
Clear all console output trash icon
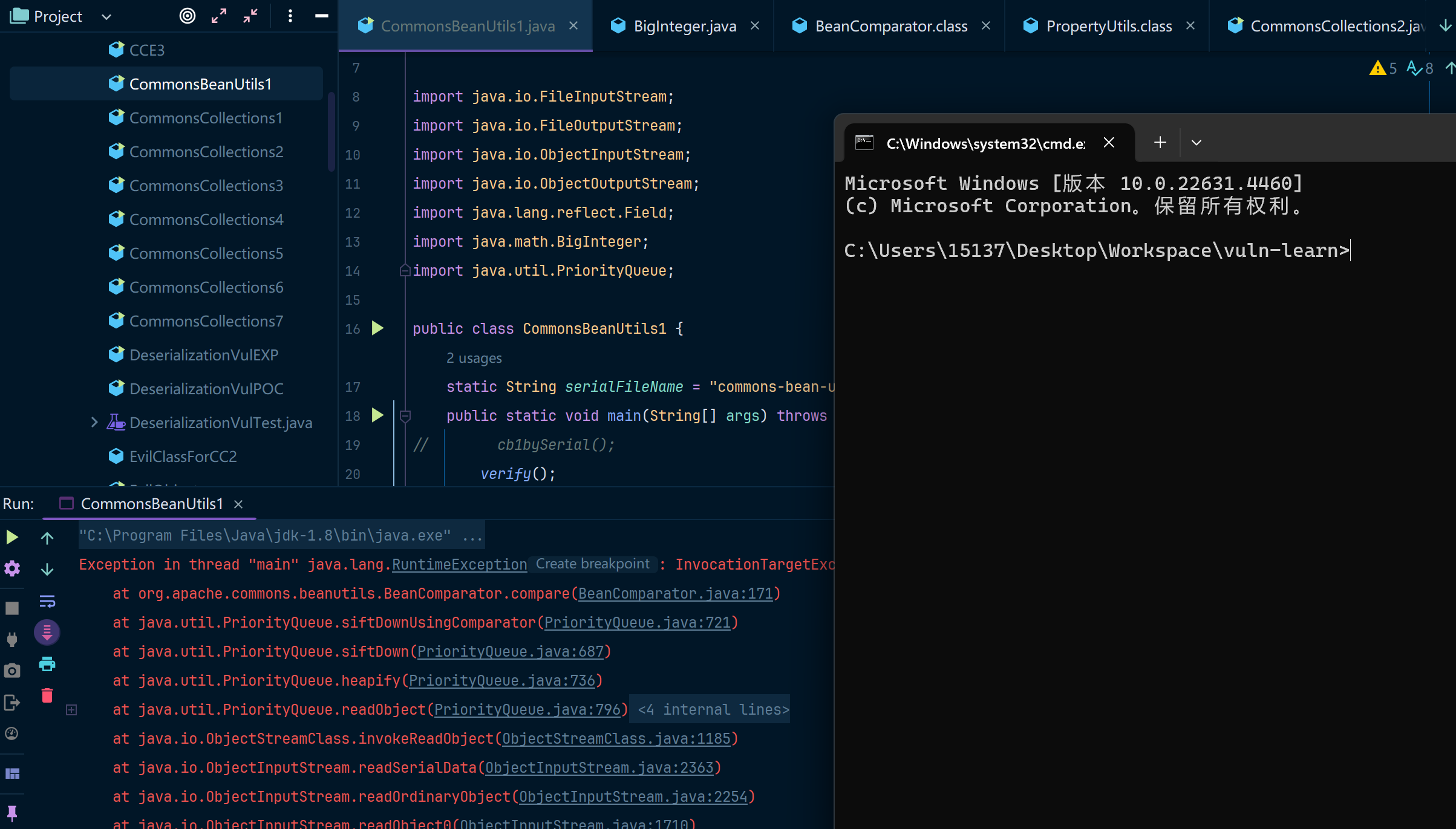coord(47,695)
